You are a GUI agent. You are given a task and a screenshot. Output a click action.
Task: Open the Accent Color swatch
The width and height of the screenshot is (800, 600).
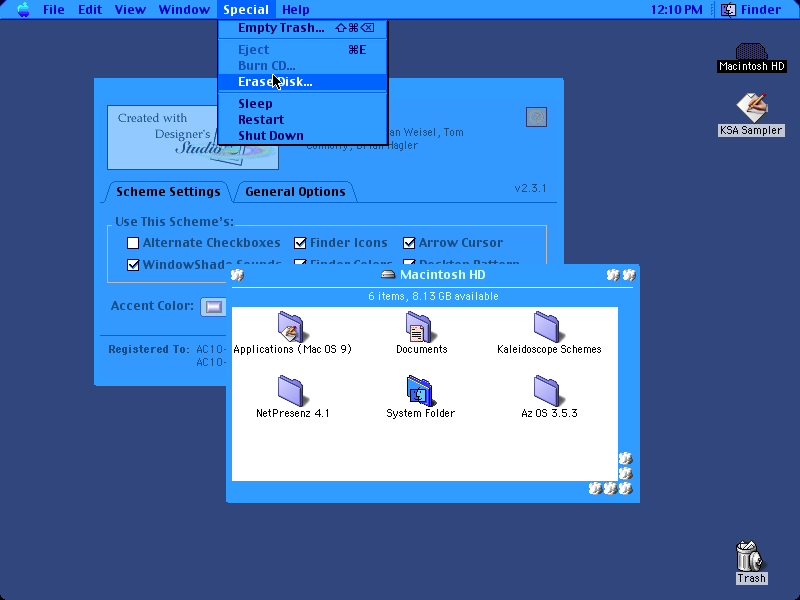point(213,307)
